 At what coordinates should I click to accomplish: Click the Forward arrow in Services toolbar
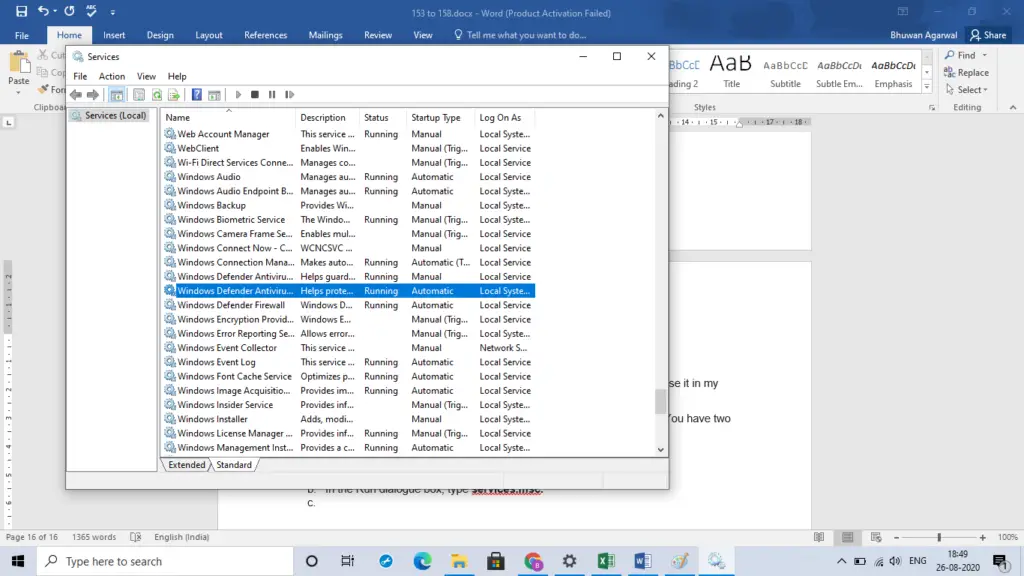pos(93,95)
